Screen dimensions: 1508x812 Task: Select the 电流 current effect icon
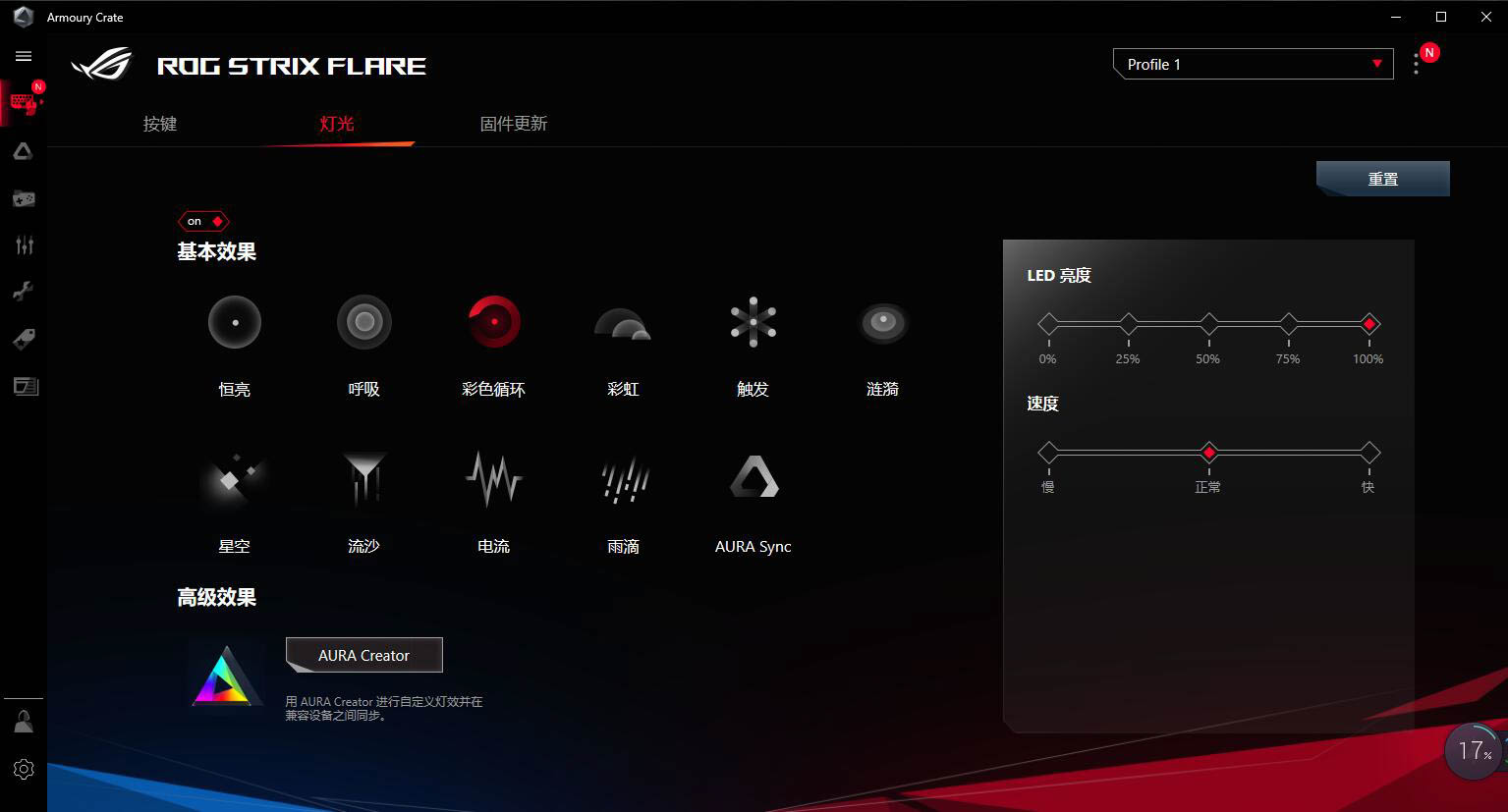tap(493, 479)
